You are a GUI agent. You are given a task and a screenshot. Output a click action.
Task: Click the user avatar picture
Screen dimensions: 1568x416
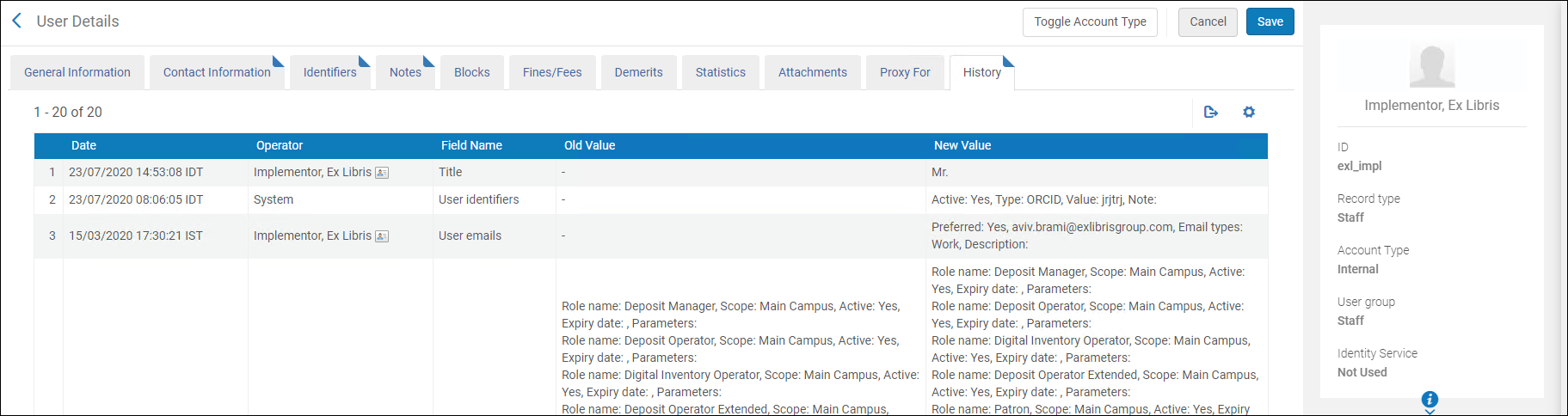click(x=1432, y=66)
